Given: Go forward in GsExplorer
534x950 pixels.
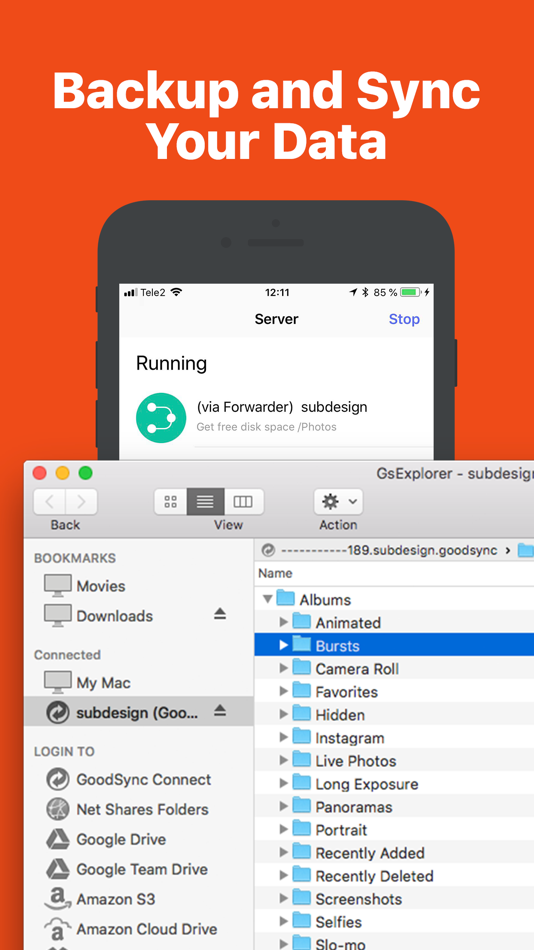Looking at the screenshot, I should pos(81,502).
